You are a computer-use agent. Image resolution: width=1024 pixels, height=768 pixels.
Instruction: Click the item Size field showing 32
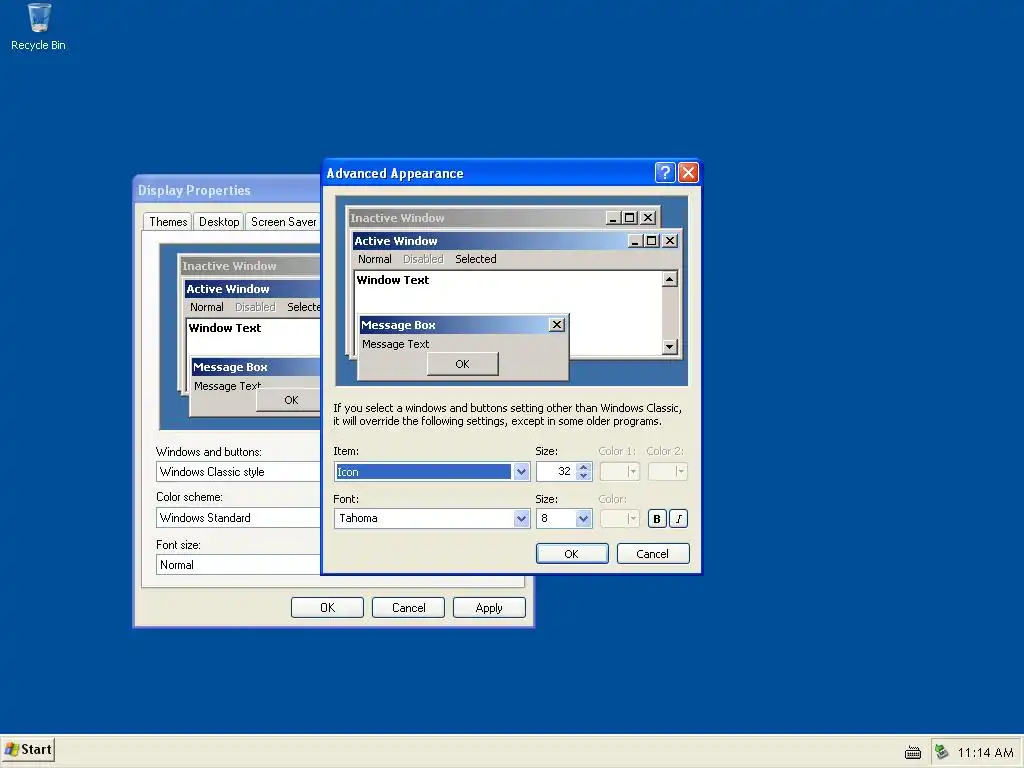pyautogui.click(x=556, y=472)
